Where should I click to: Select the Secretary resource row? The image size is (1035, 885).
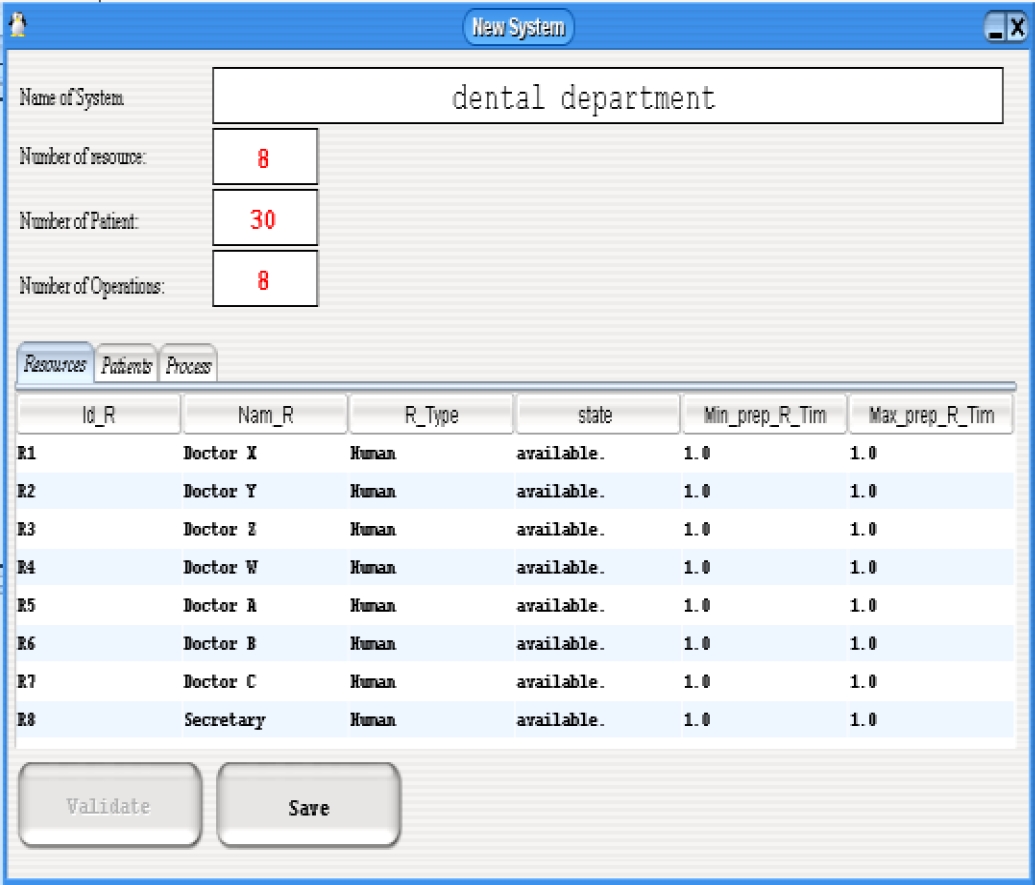click(x=224, y=720)
